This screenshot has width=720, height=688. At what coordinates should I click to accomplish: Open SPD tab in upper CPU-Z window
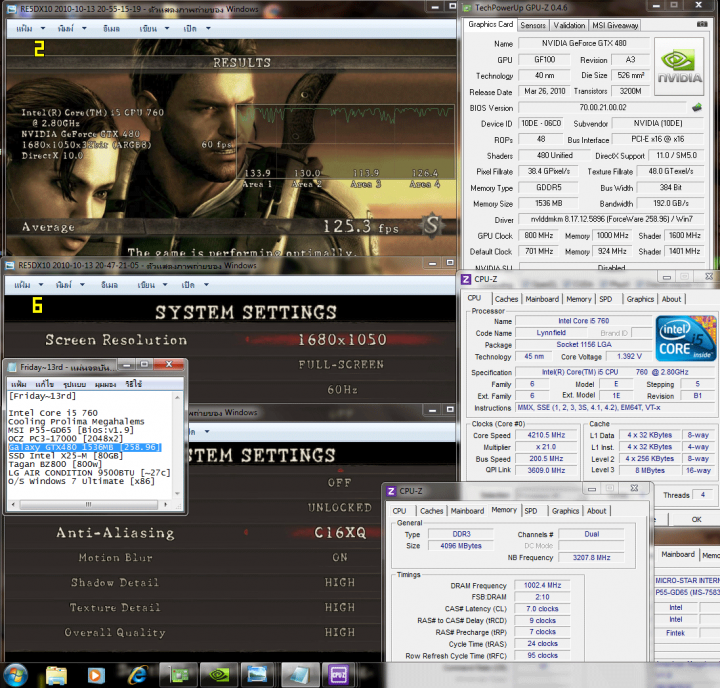(x=606, y=299)
